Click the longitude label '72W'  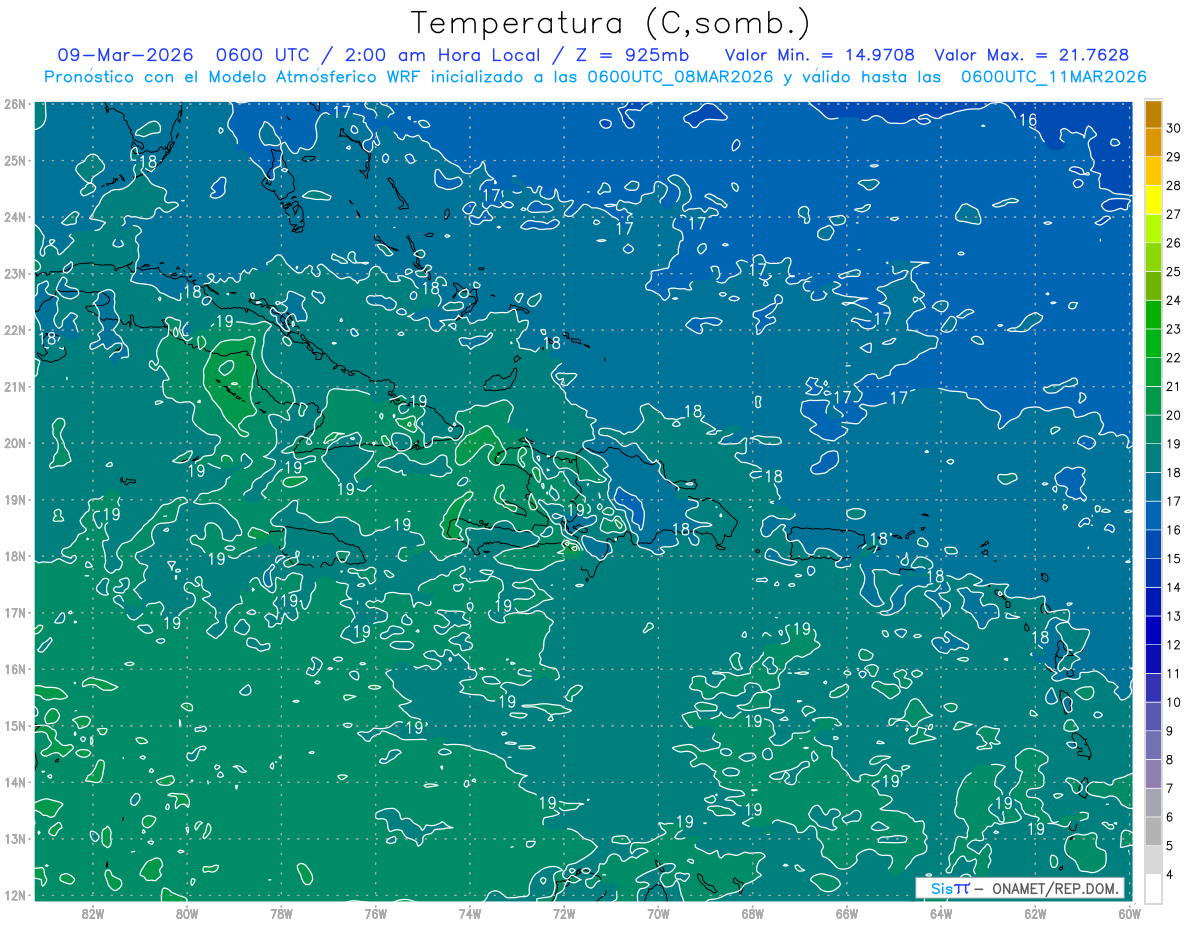click(564, 912)
